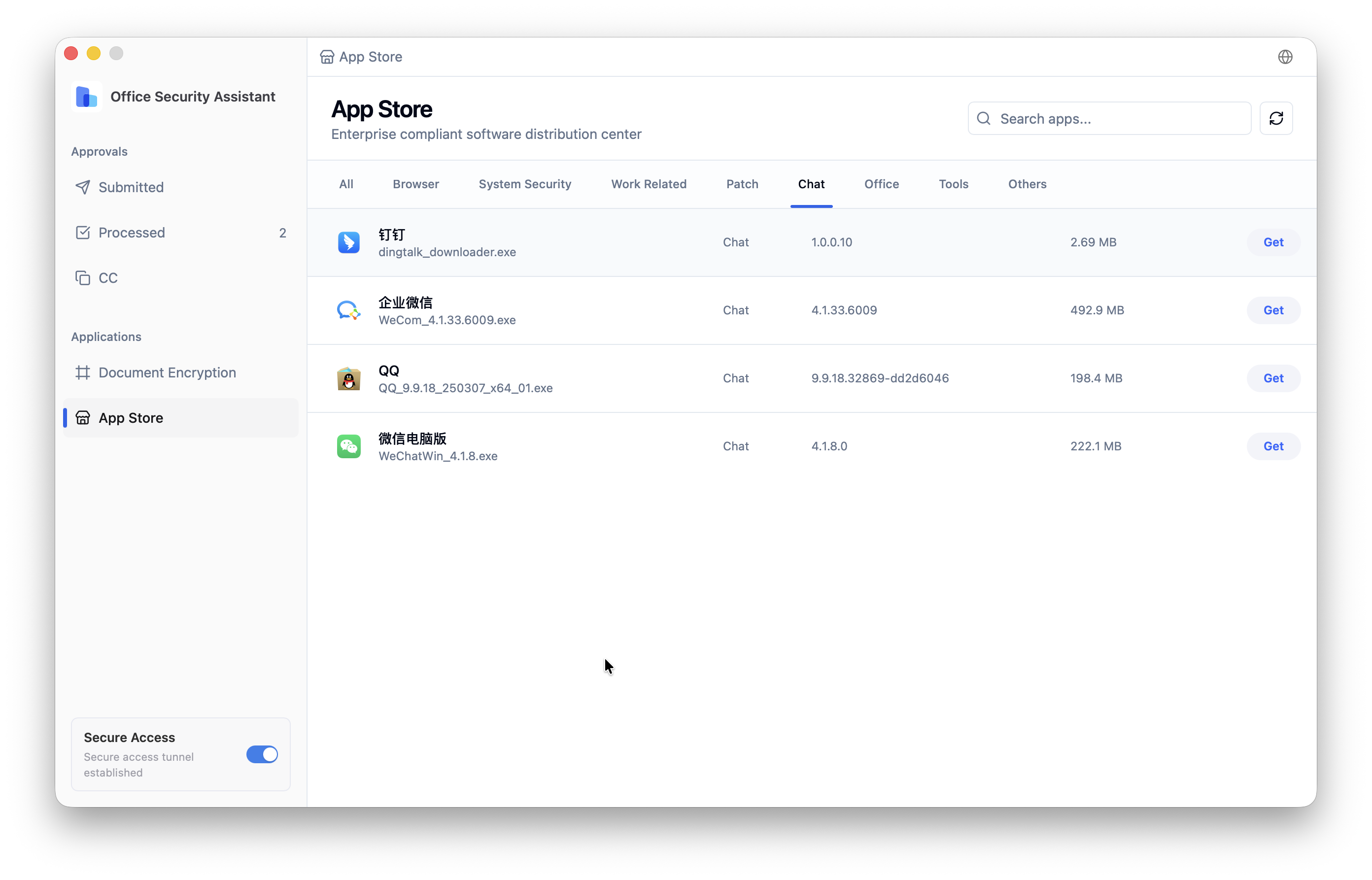Image resolution: width=1372 pixels, height=880 pixels.
Task: Open the Office category tab
Action: pos(881,184)
